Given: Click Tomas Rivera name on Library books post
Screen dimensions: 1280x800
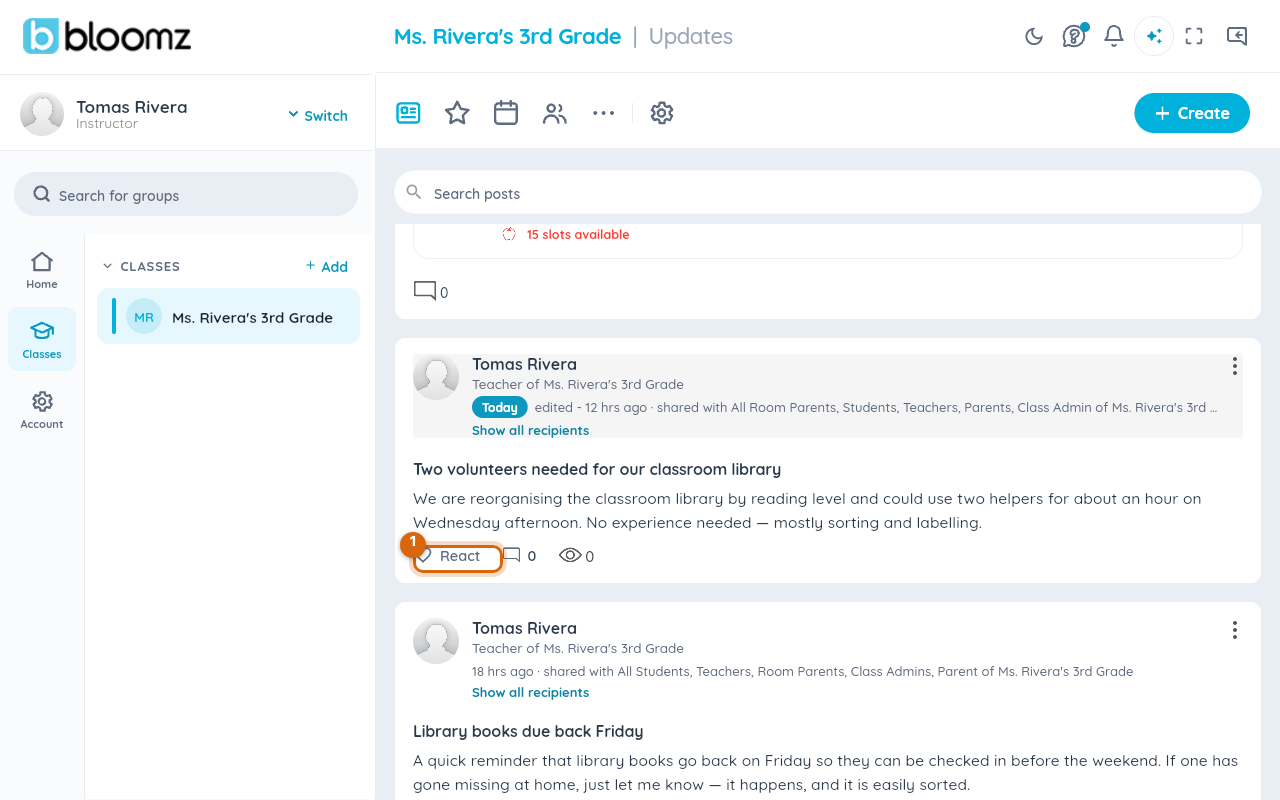Looking at the screenshot, I should (x=524, y=628).
